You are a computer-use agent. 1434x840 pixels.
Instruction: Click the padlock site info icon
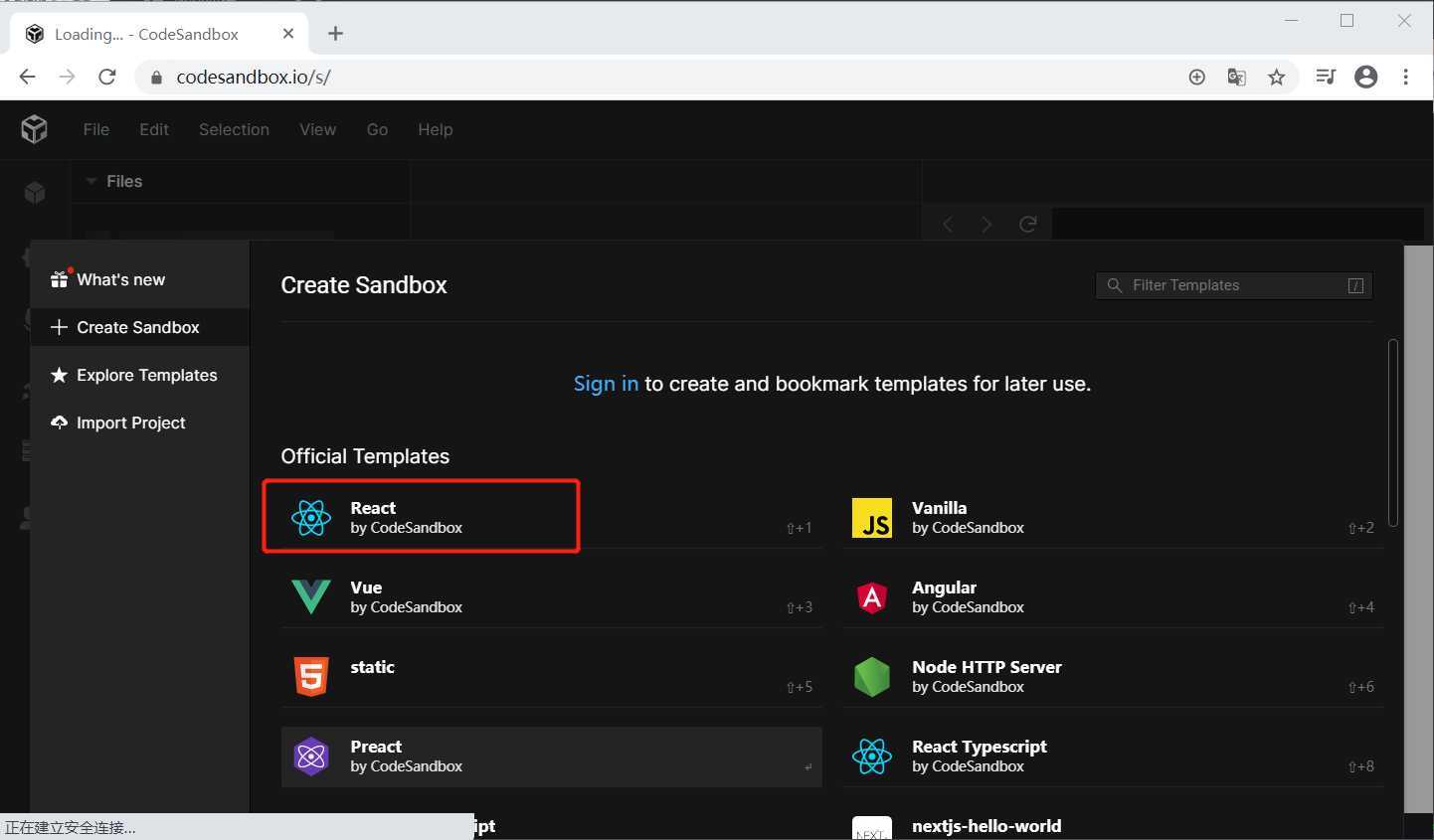point(156,78)
